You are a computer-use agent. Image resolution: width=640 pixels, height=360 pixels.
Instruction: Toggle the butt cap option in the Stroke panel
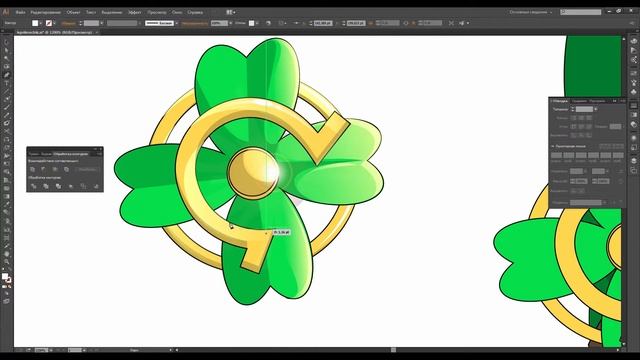tap(574, 118)
